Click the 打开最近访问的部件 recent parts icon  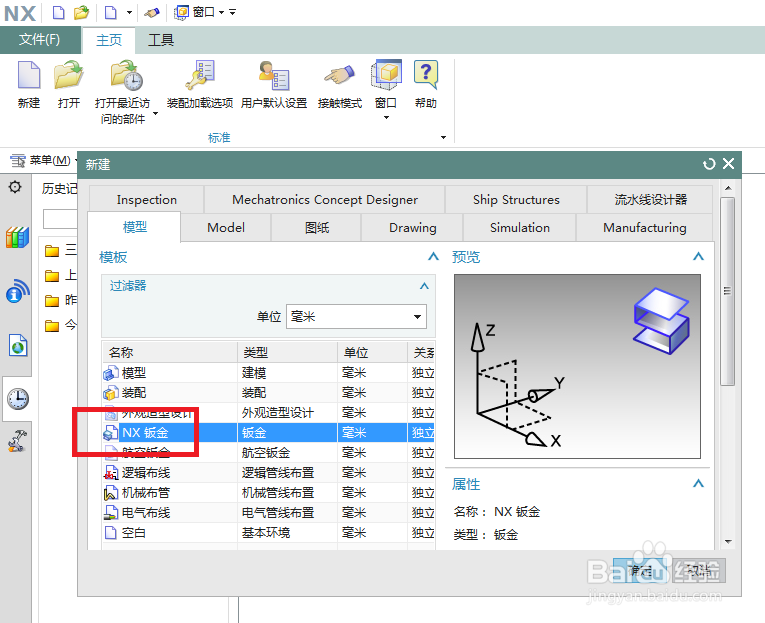pos(126,75)
